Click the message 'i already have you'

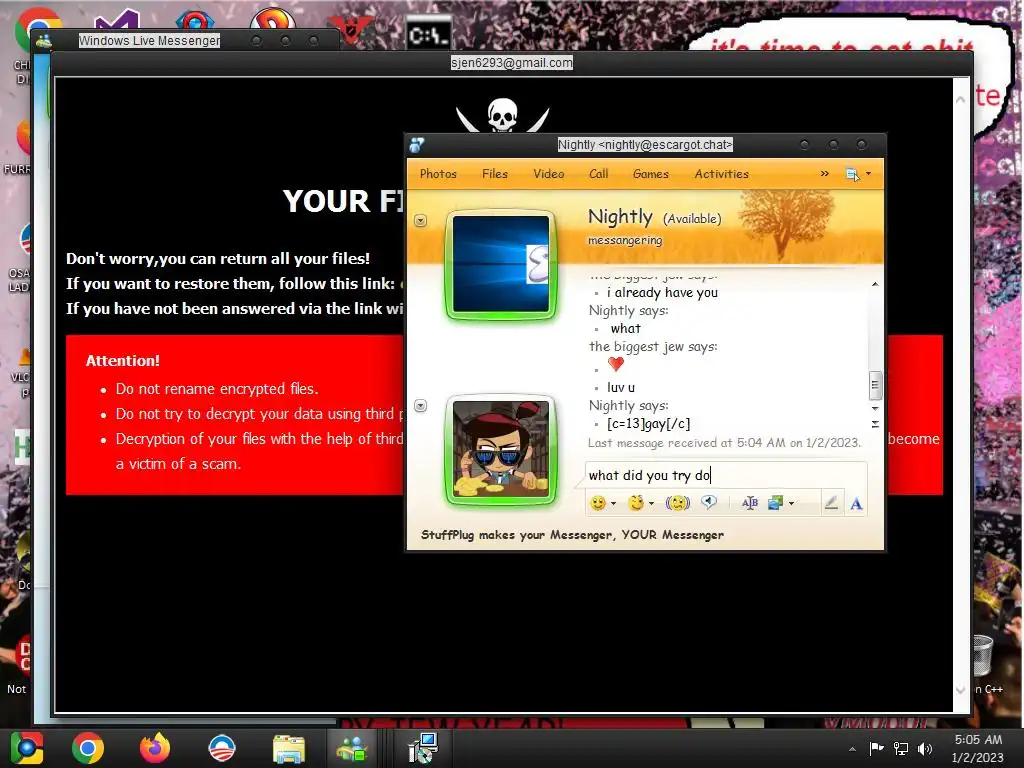(662, 293)
